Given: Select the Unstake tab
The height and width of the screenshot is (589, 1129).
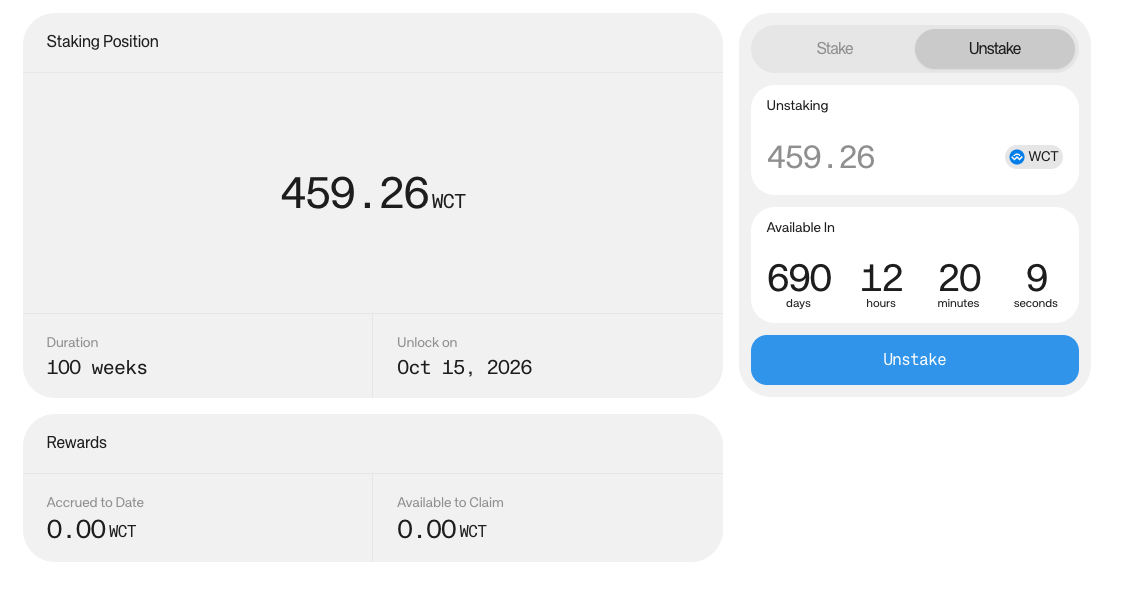Looking at the screenshot, I should (994, 49).
